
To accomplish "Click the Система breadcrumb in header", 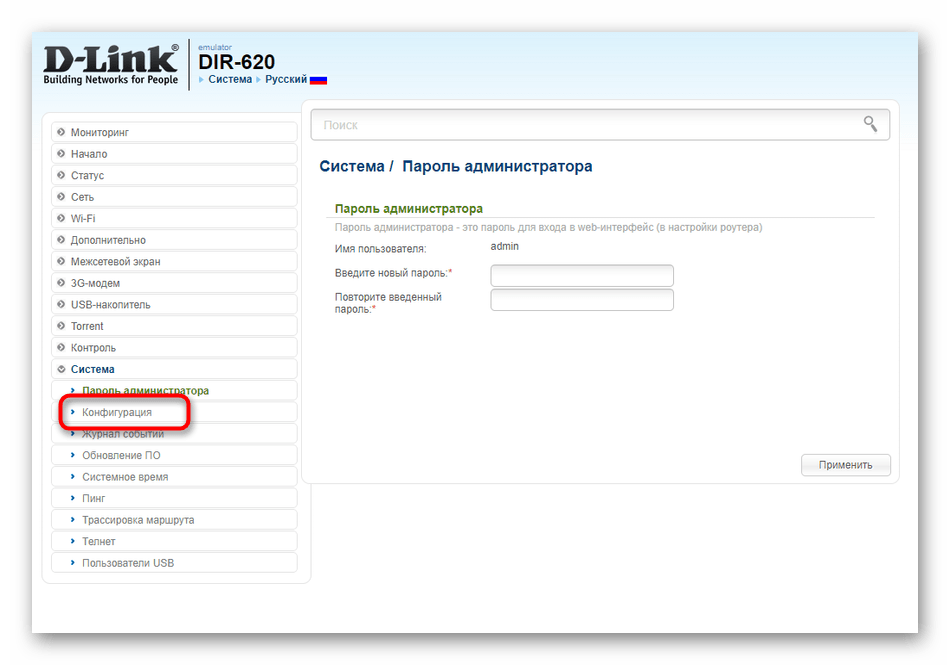I will 230,79.
